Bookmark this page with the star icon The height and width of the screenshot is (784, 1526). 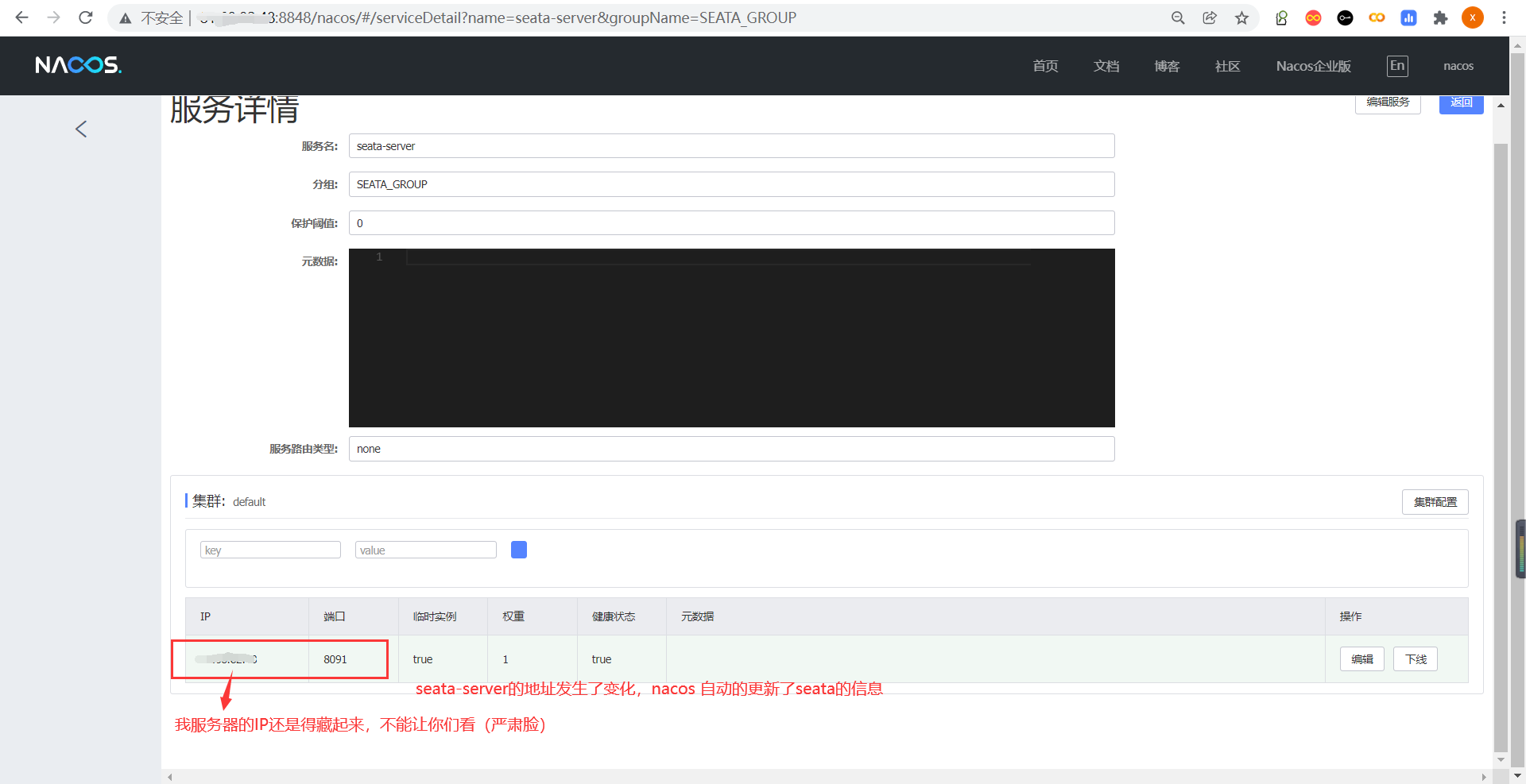(x=1241, y=17)
